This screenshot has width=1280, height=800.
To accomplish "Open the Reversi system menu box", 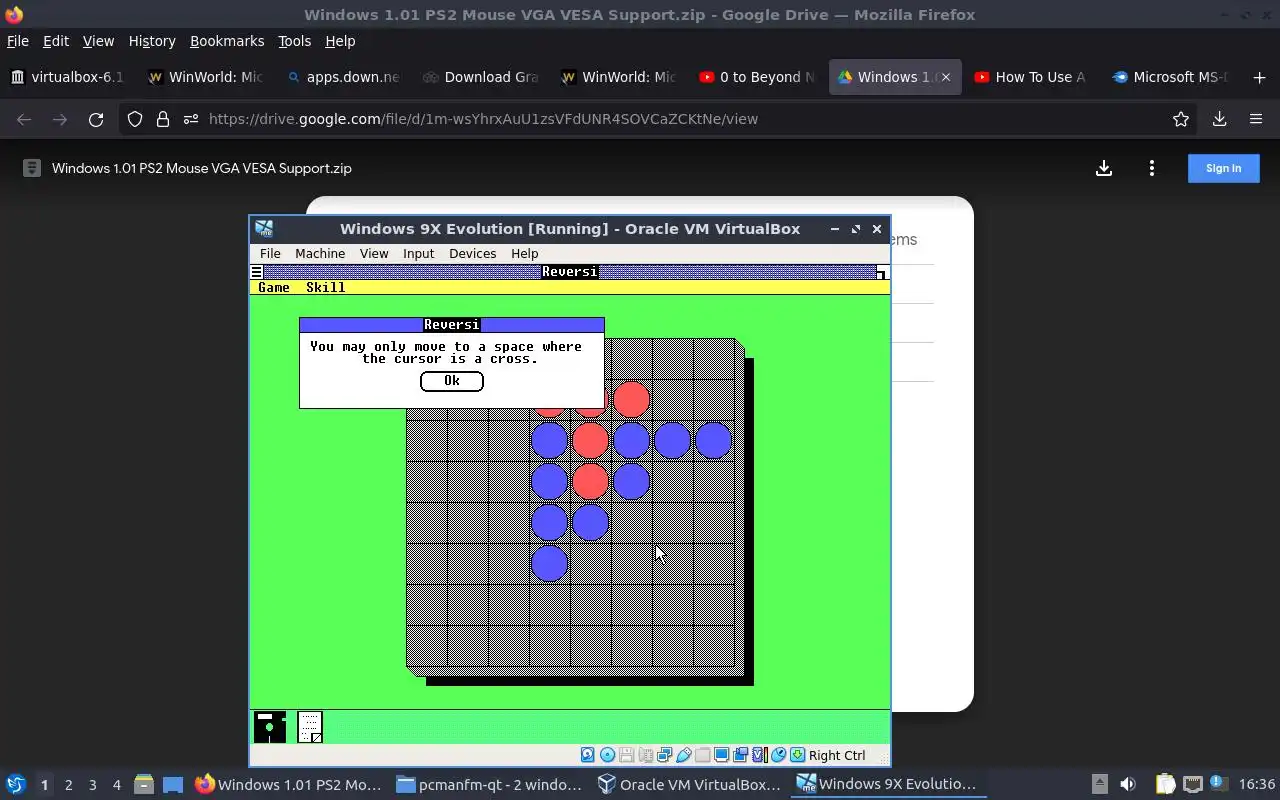I will click(257, 272).
